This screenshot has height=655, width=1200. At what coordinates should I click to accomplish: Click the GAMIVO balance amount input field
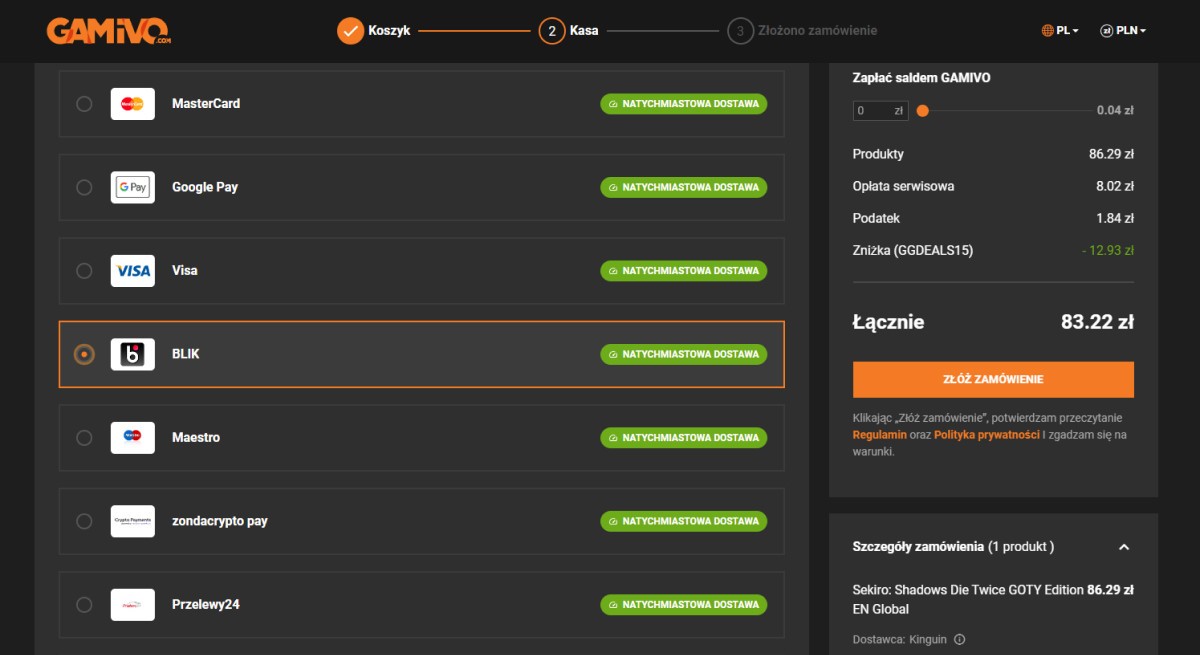click(x=880, y=111)
